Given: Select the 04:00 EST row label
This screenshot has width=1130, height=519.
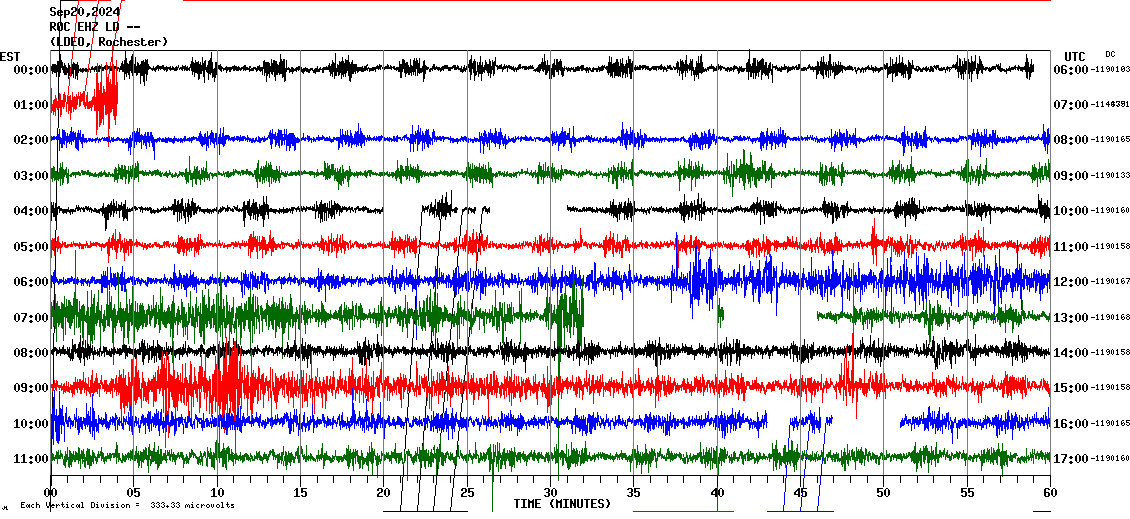Looking at the screenshot, I should pyautogui.click(x=31, y=211).
